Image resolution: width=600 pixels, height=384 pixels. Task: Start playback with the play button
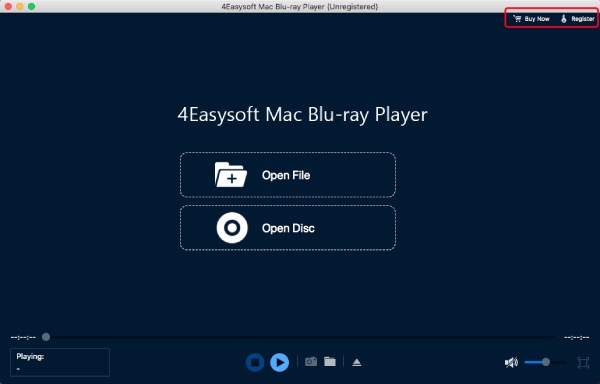(x=280, y=362)
